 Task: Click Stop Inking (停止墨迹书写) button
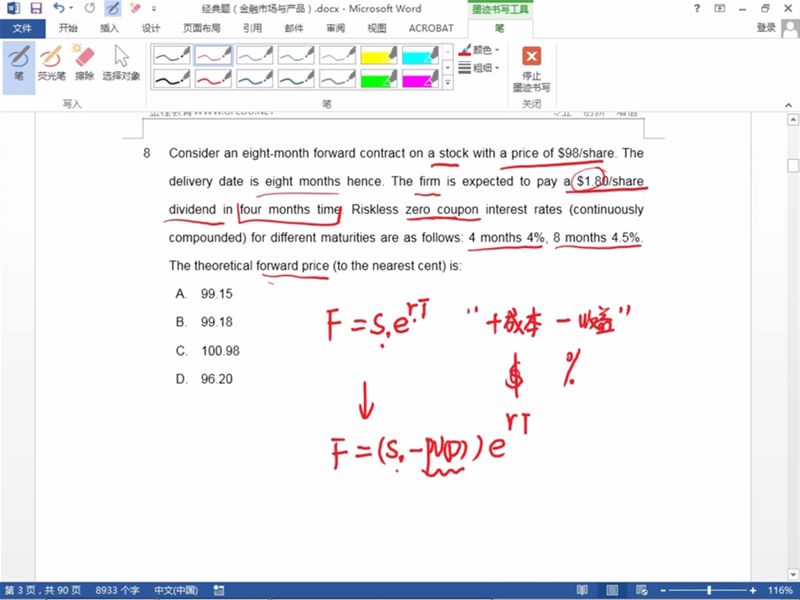[532, 69]
